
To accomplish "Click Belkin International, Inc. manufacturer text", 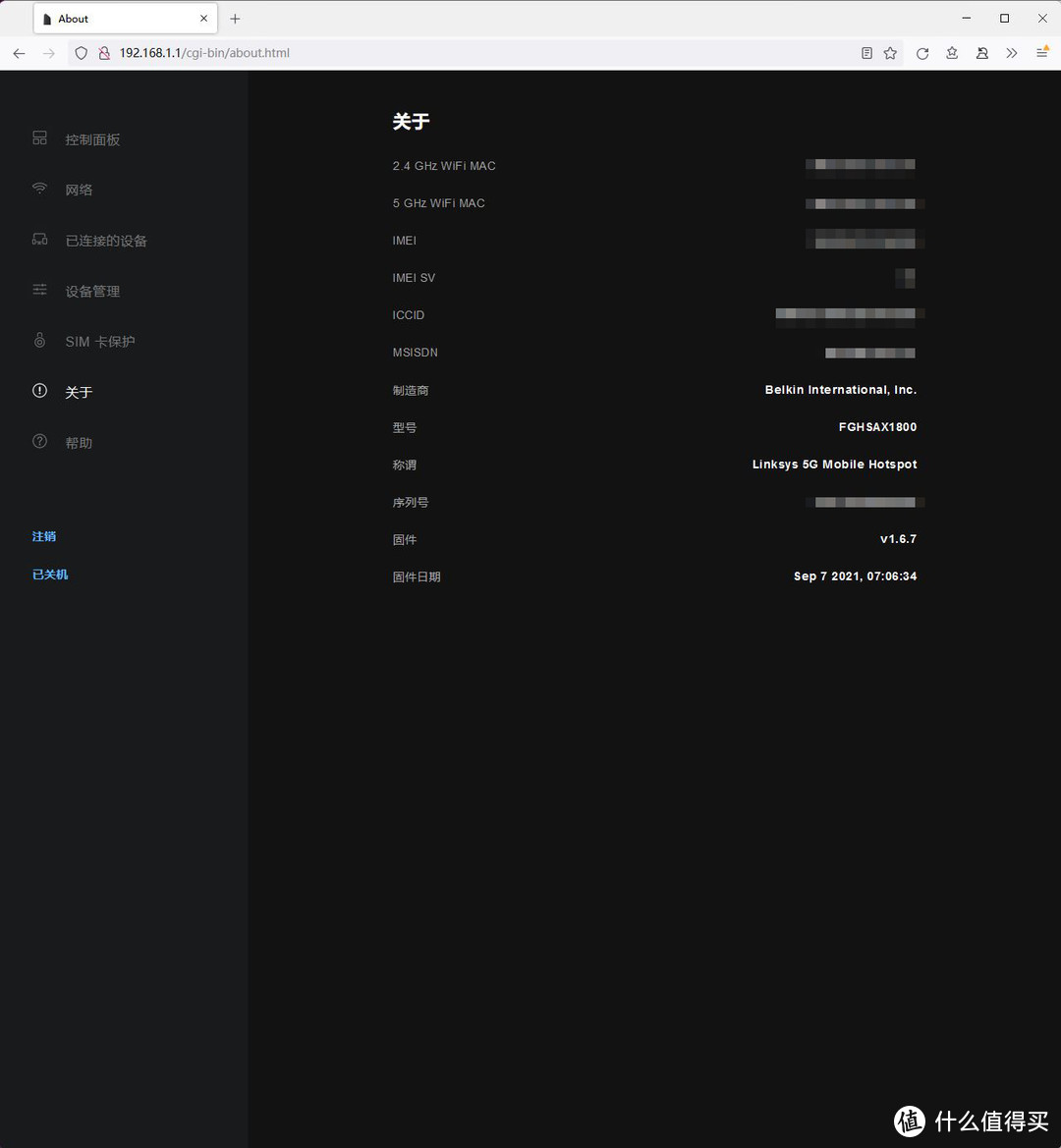I will tap(841, 390).
